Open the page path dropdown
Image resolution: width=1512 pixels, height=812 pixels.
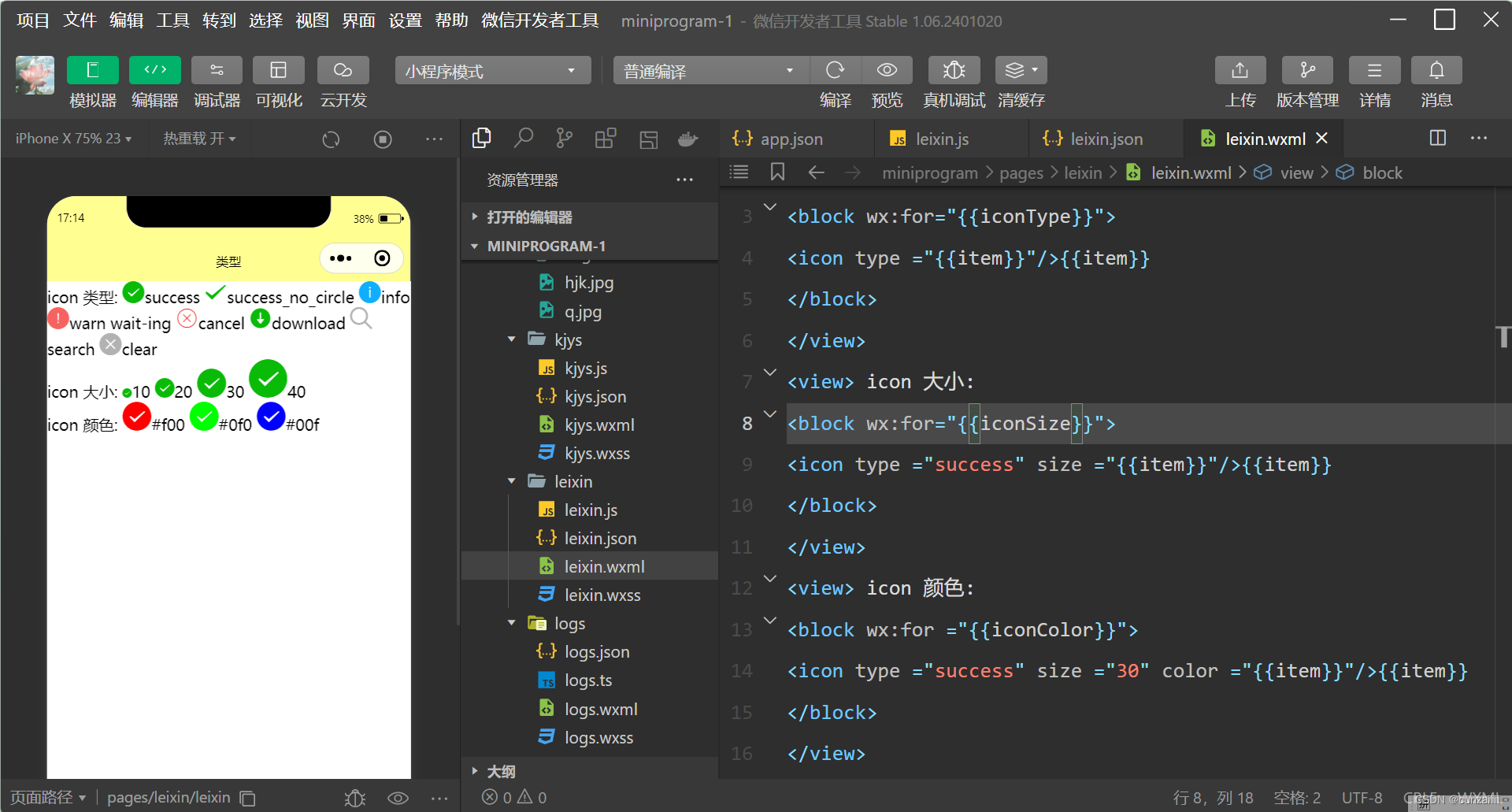coord(48,797)
